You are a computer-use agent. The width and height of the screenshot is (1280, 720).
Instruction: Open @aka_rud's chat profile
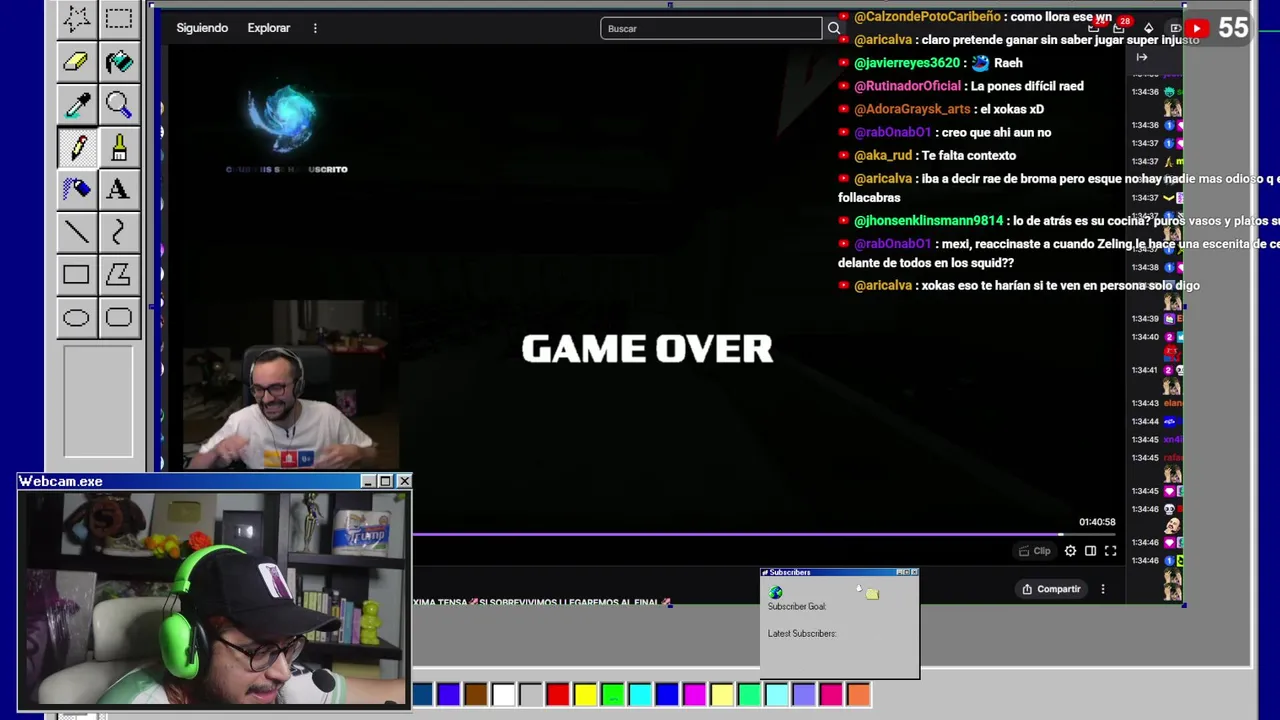[x=883, y=155]
